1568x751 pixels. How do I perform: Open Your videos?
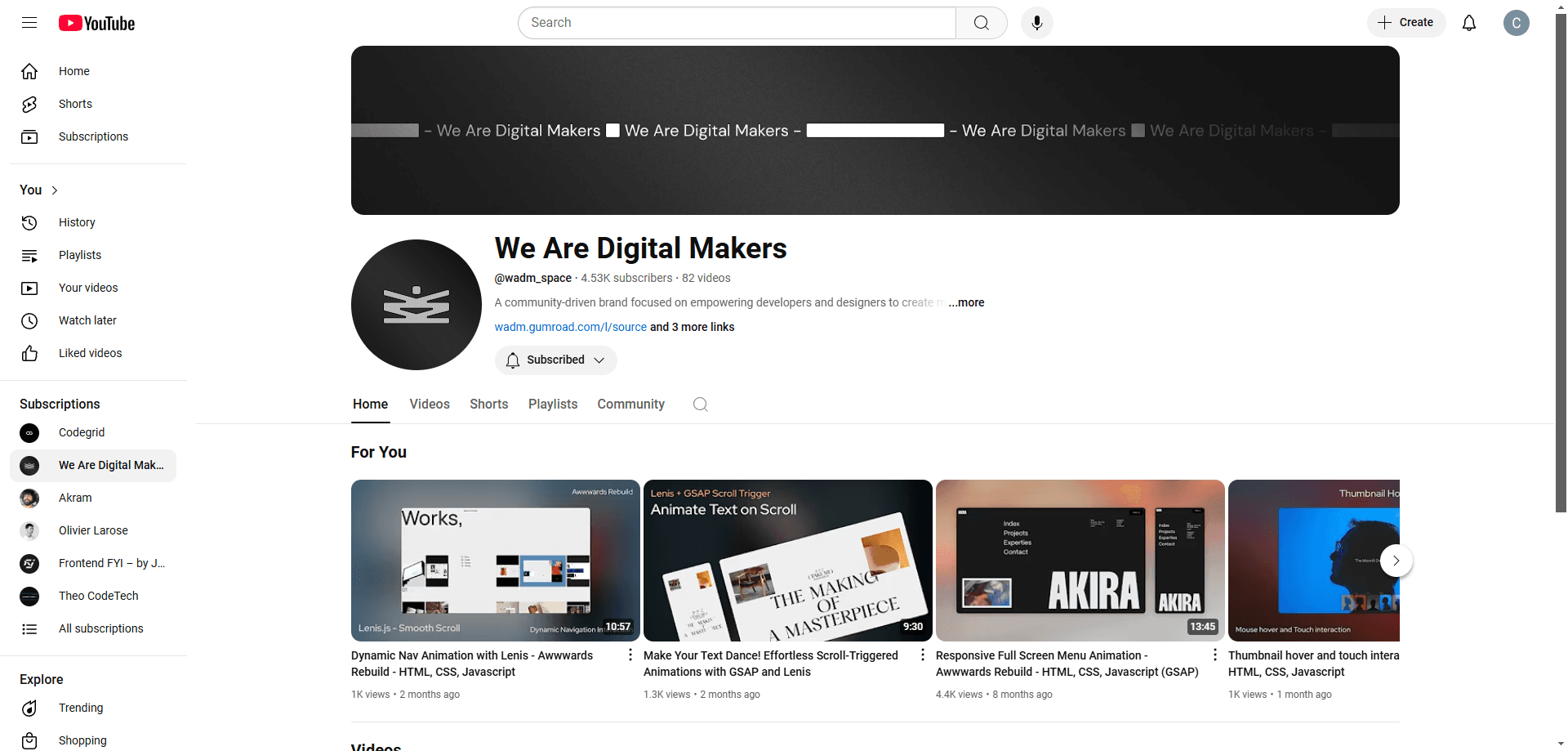coord(93,288)
